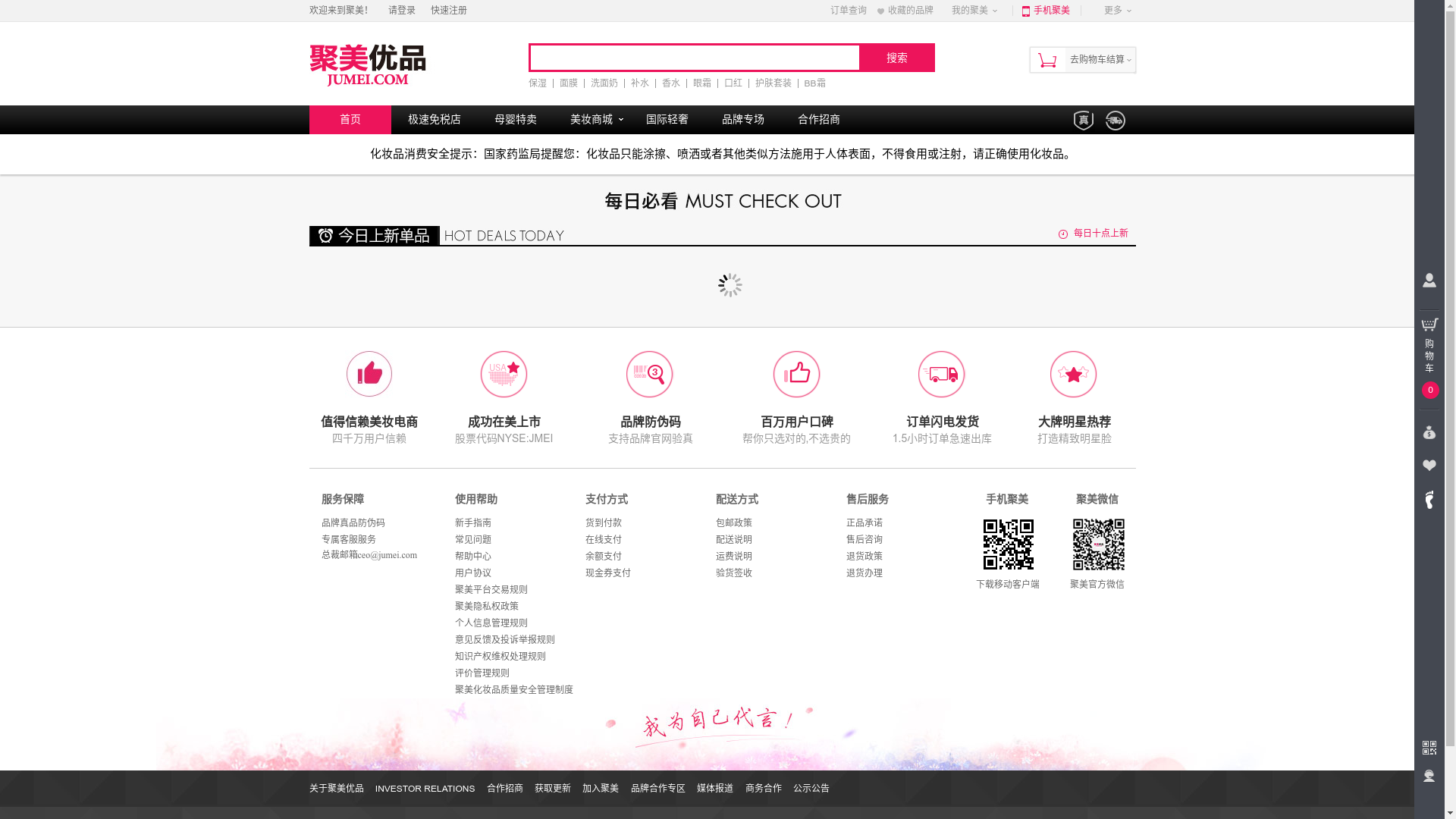Click the footprint browsing history icon

1429,499
